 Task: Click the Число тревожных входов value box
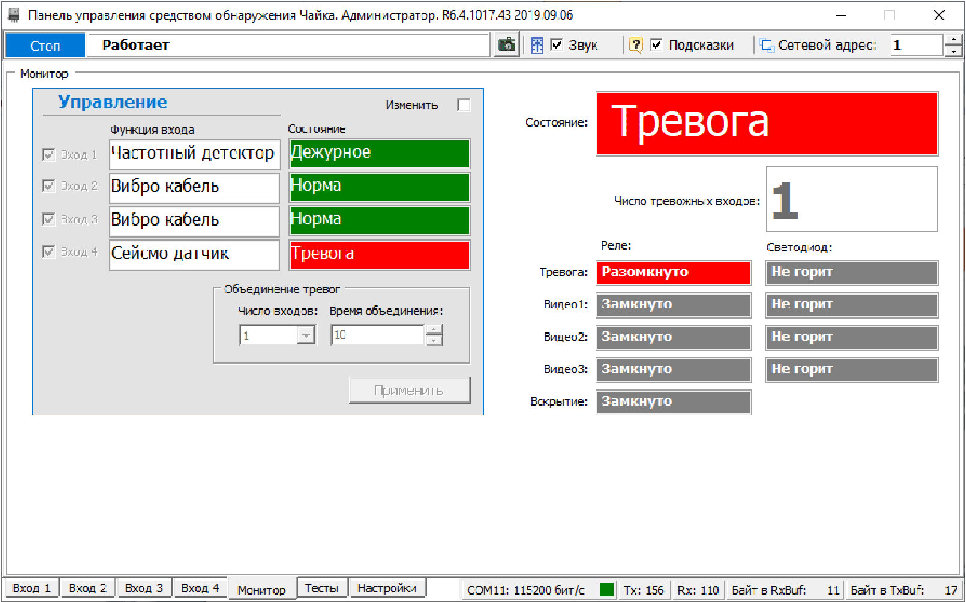(852, 199)
